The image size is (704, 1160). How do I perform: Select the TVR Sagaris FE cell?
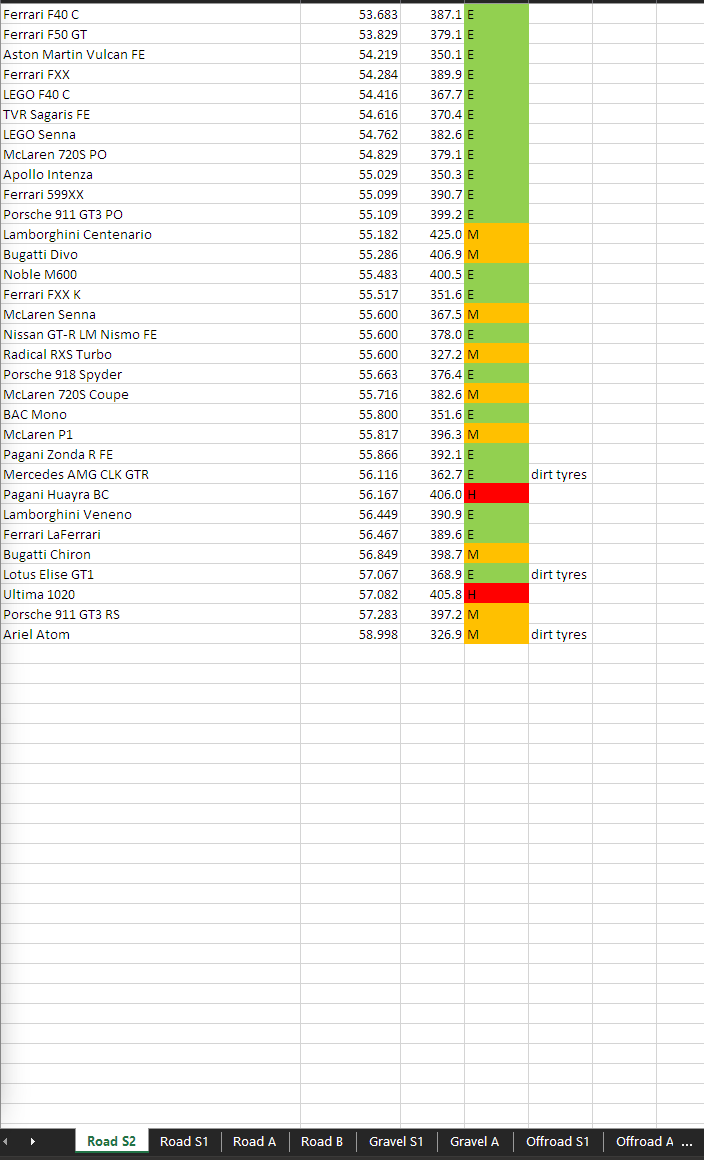click(x=151, y=114)
